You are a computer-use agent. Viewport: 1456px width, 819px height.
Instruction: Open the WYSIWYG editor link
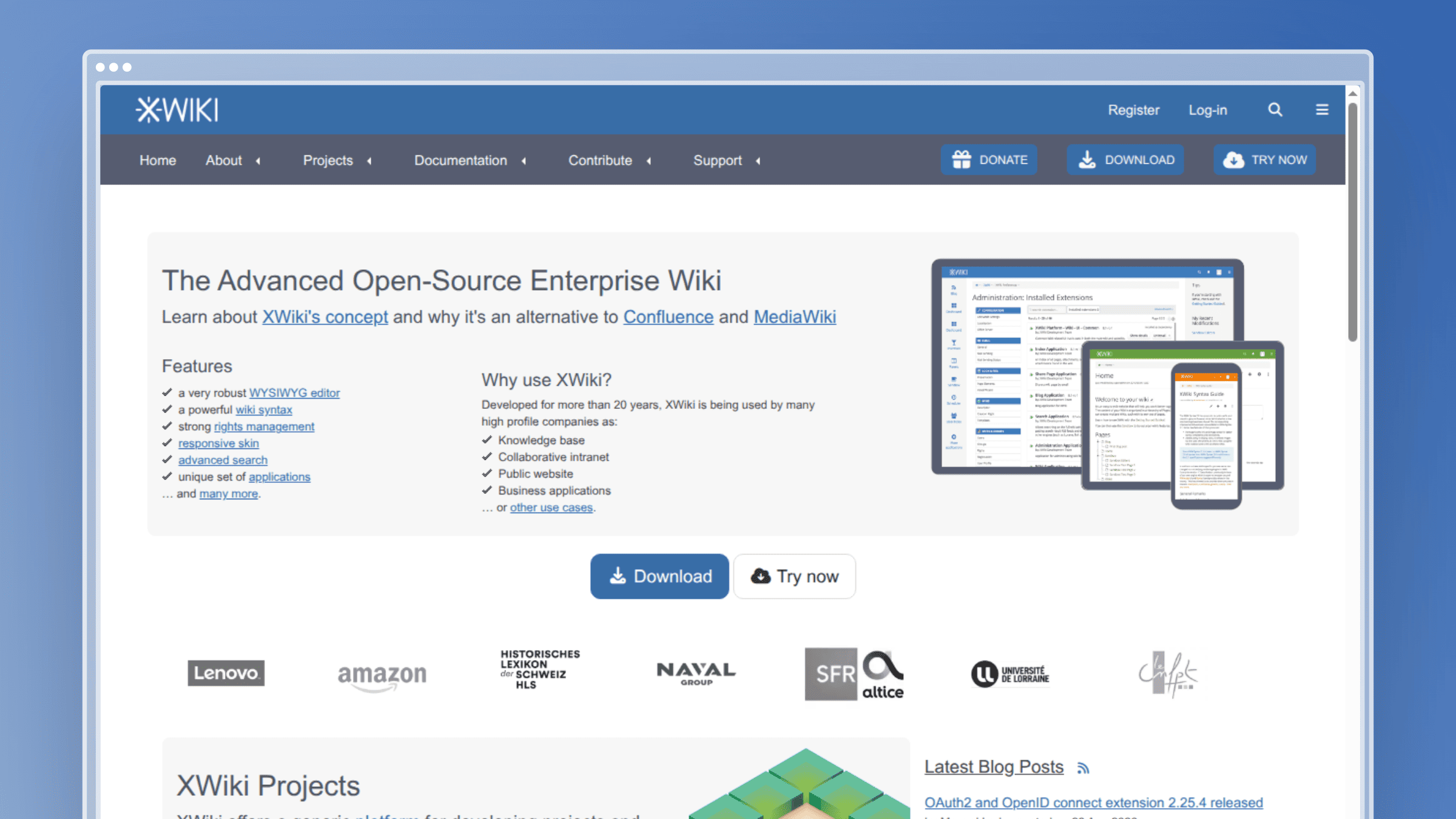click(294, 393)
